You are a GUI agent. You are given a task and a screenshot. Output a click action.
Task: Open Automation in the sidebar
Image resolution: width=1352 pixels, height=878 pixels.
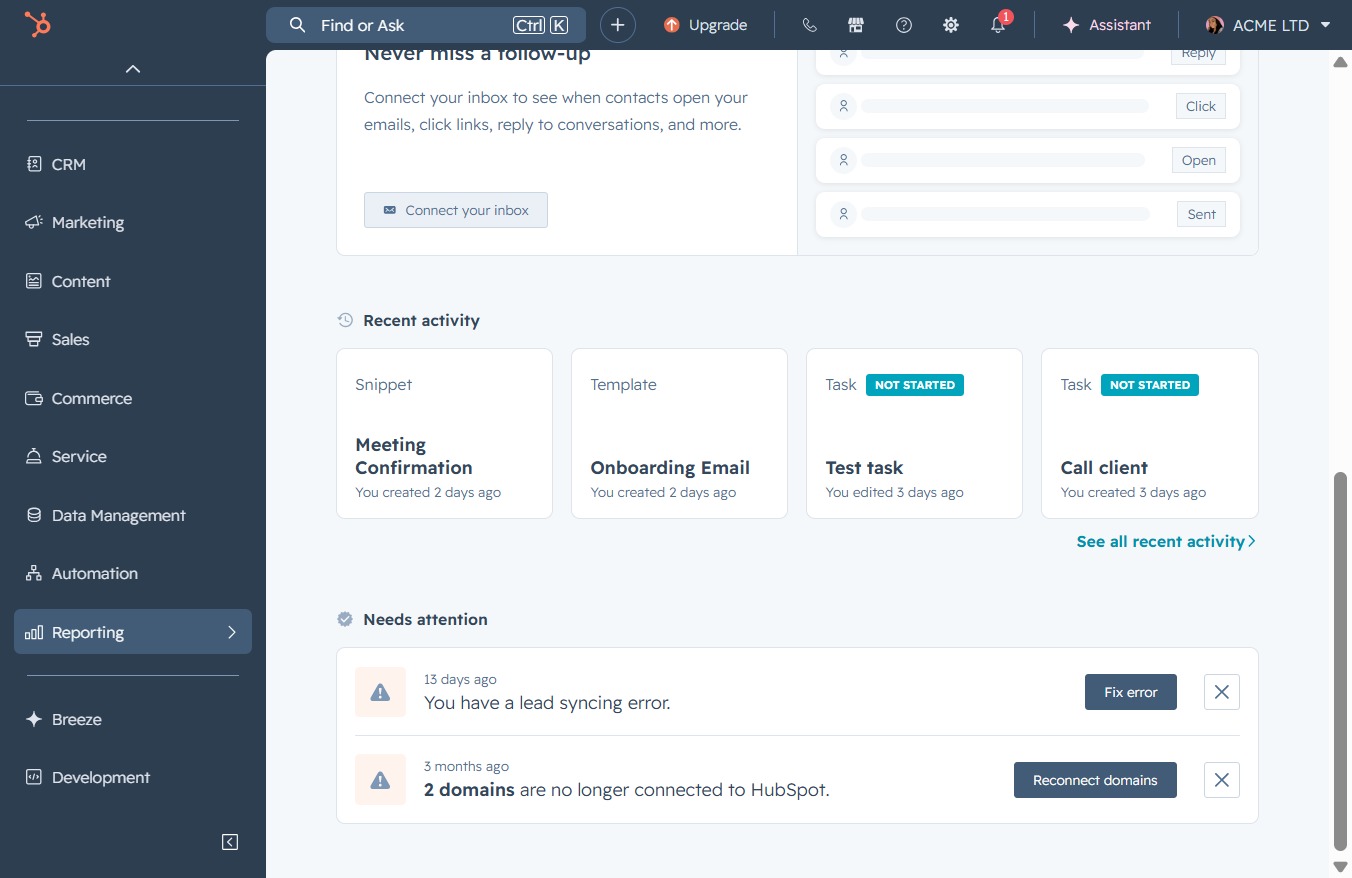coord(133,573)
